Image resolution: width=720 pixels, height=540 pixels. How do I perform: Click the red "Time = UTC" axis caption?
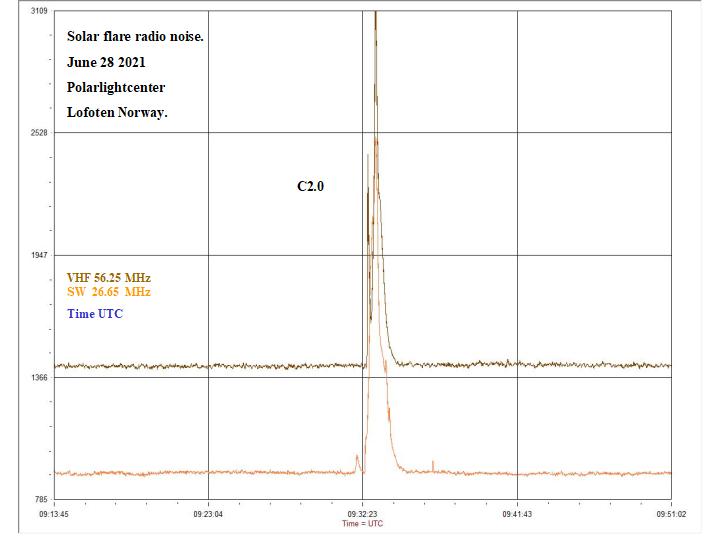[x=362, y=523]
